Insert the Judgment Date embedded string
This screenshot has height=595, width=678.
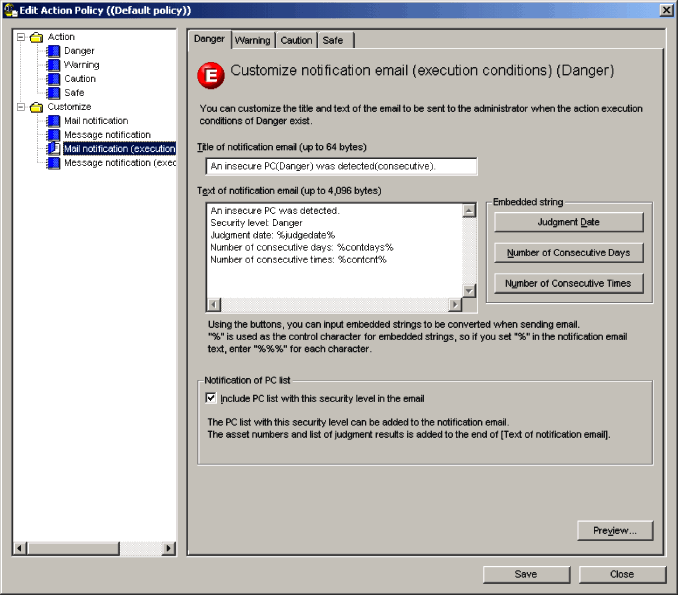[569, 222]
